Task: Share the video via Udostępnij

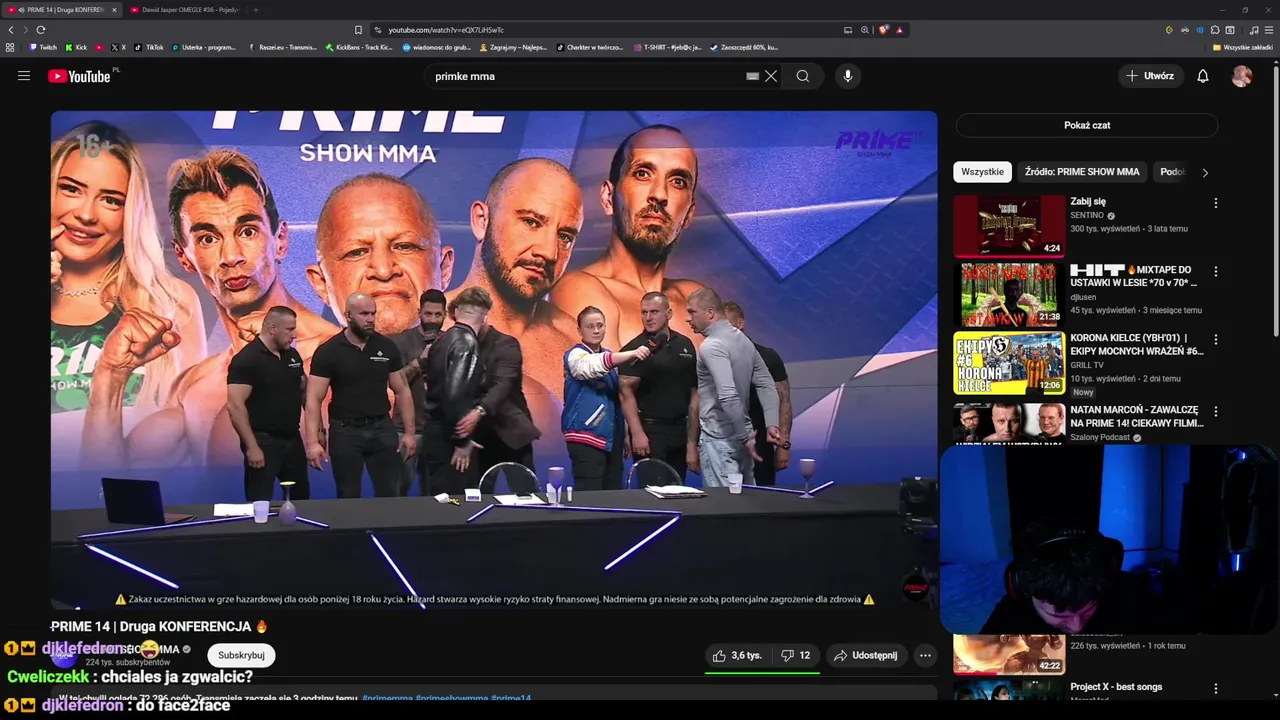Action: click(865, 655)
